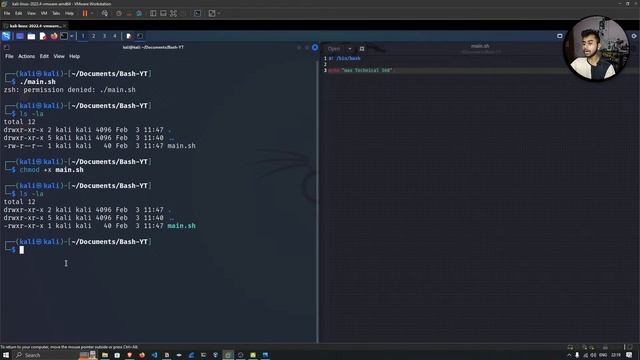640x360 pixels.
Task: Click the shebang line in editor
Action: click(344, 58)
